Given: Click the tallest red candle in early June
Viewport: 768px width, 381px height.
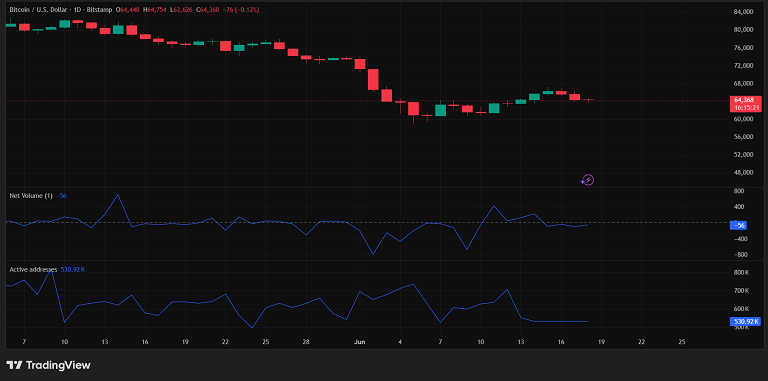Looking at the screenshot, I should [373, 79].
